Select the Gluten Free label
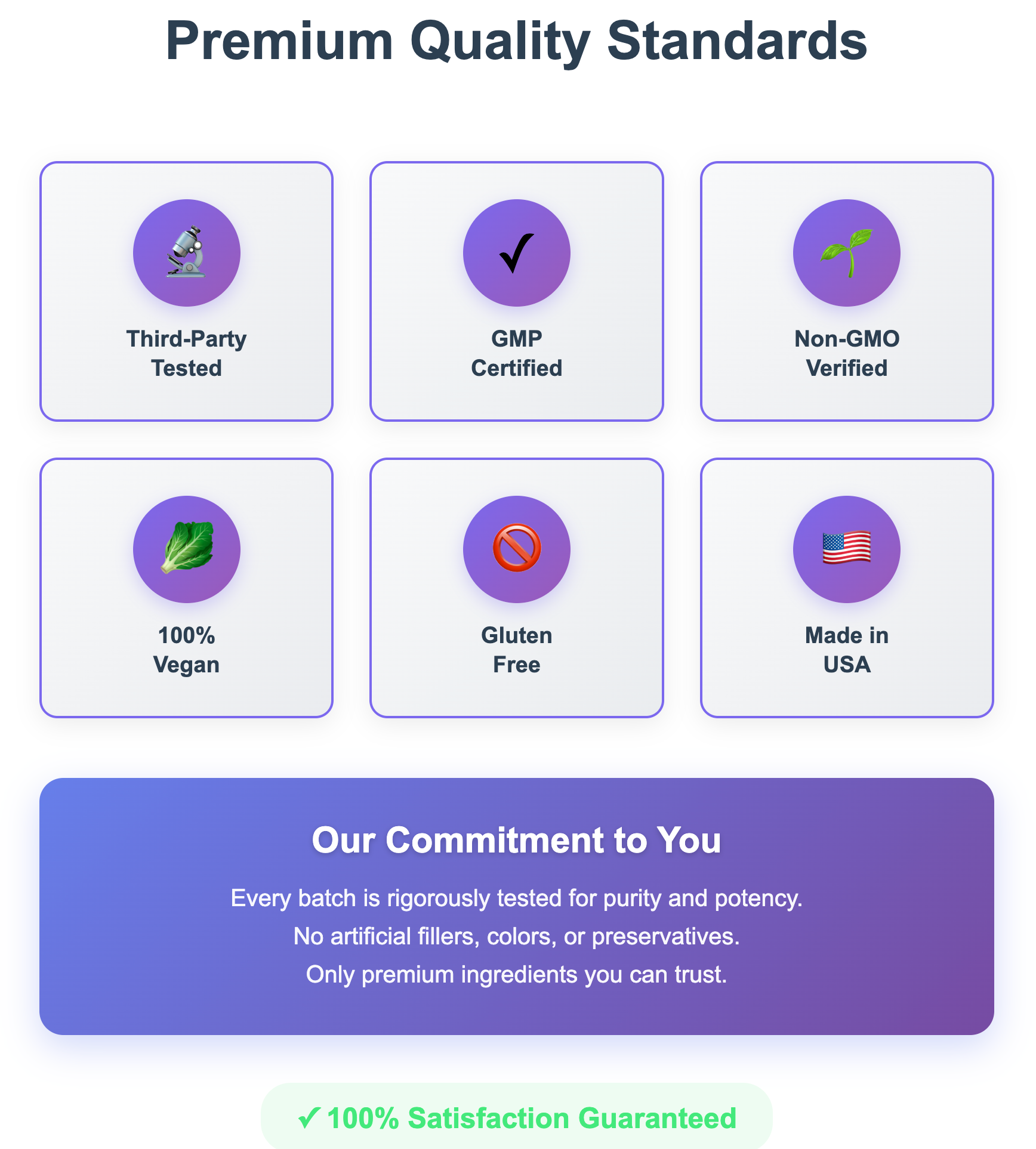This screenshot has width=1036, height=1149. point(516,650)
